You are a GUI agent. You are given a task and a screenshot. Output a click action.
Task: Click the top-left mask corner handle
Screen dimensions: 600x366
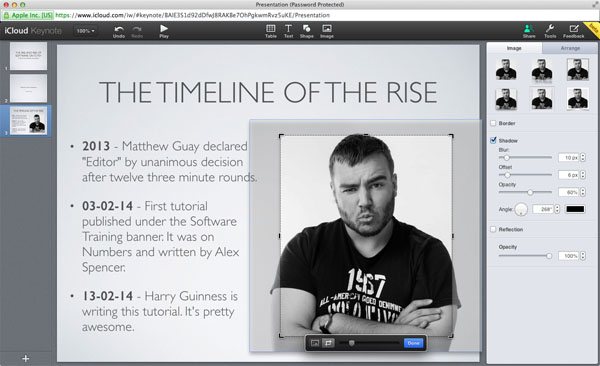point(281,136)
